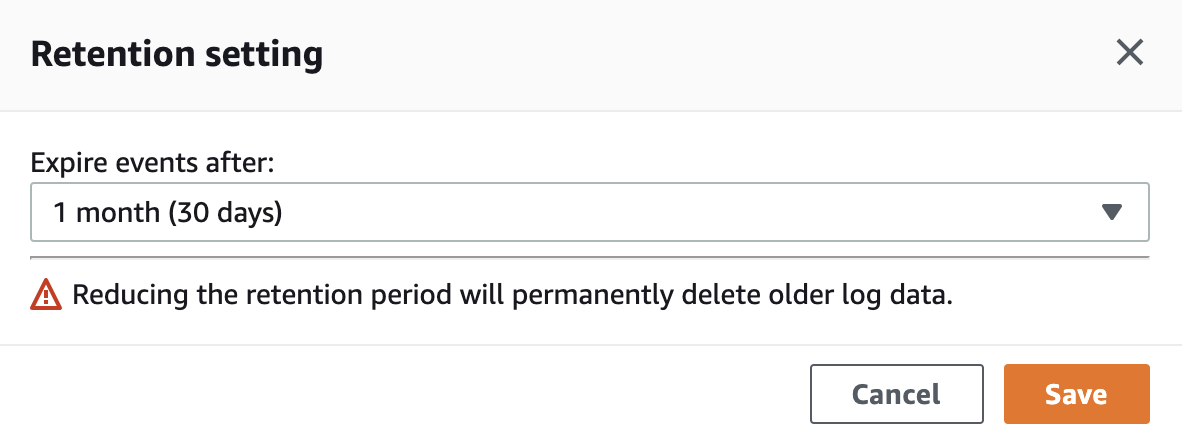The image size is (1182, 440).
Task: Save the retention setting
Action: [1076, 394]
